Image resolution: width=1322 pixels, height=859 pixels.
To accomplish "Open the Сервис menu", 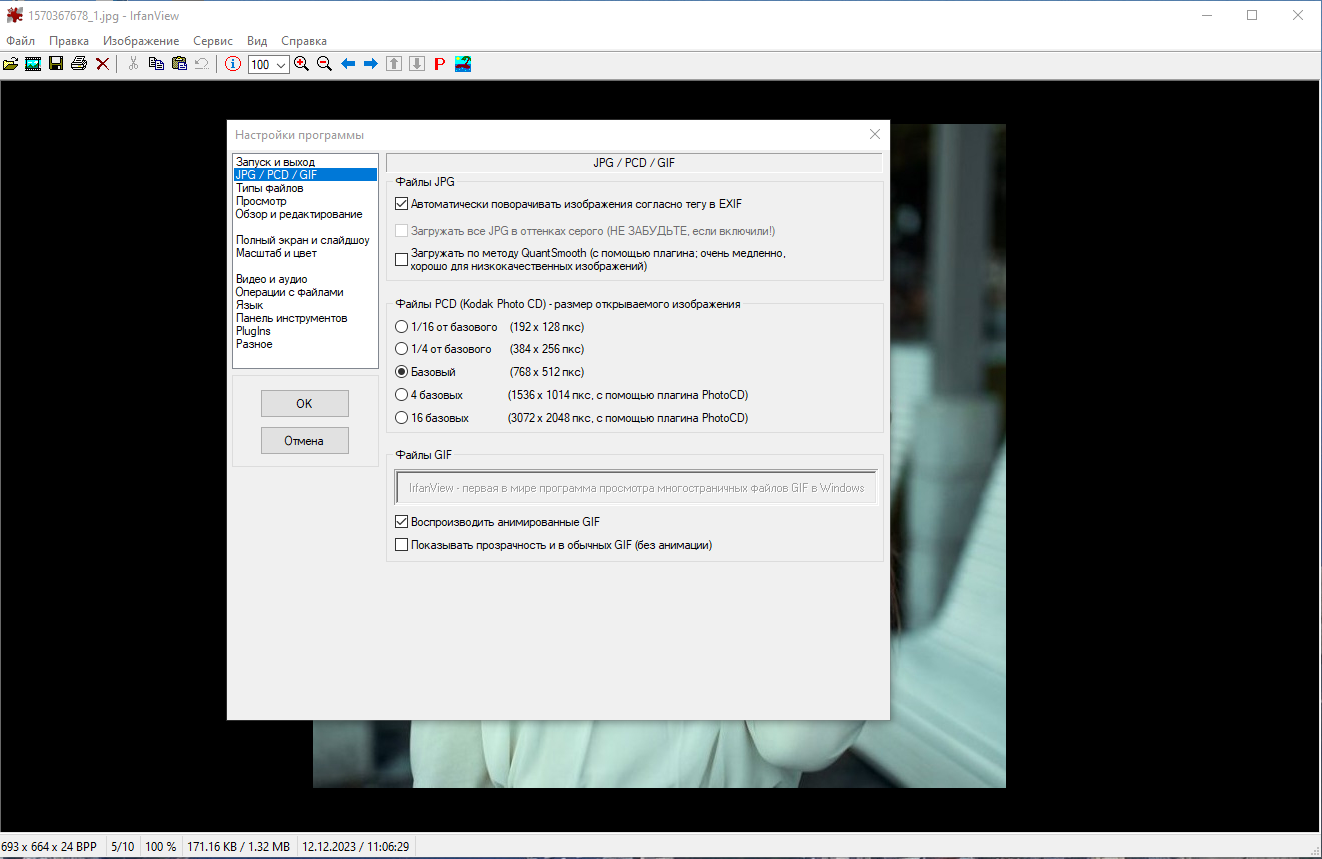I will (x=213, y=41).
